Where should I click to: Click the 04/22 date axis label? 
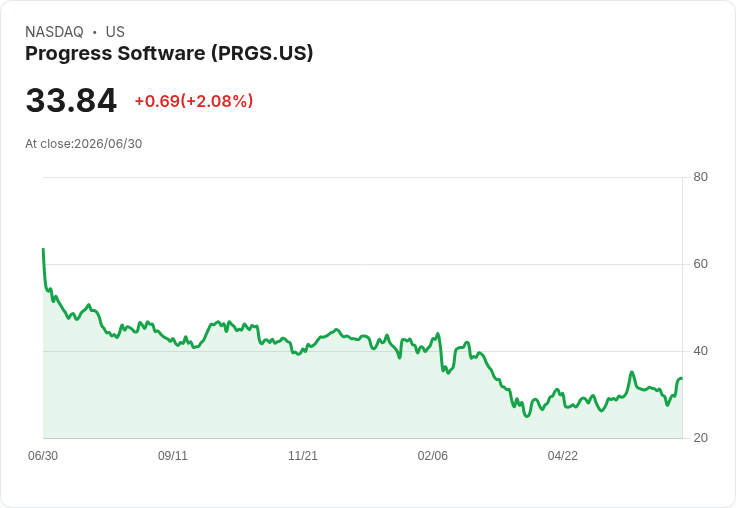(563, 456)
